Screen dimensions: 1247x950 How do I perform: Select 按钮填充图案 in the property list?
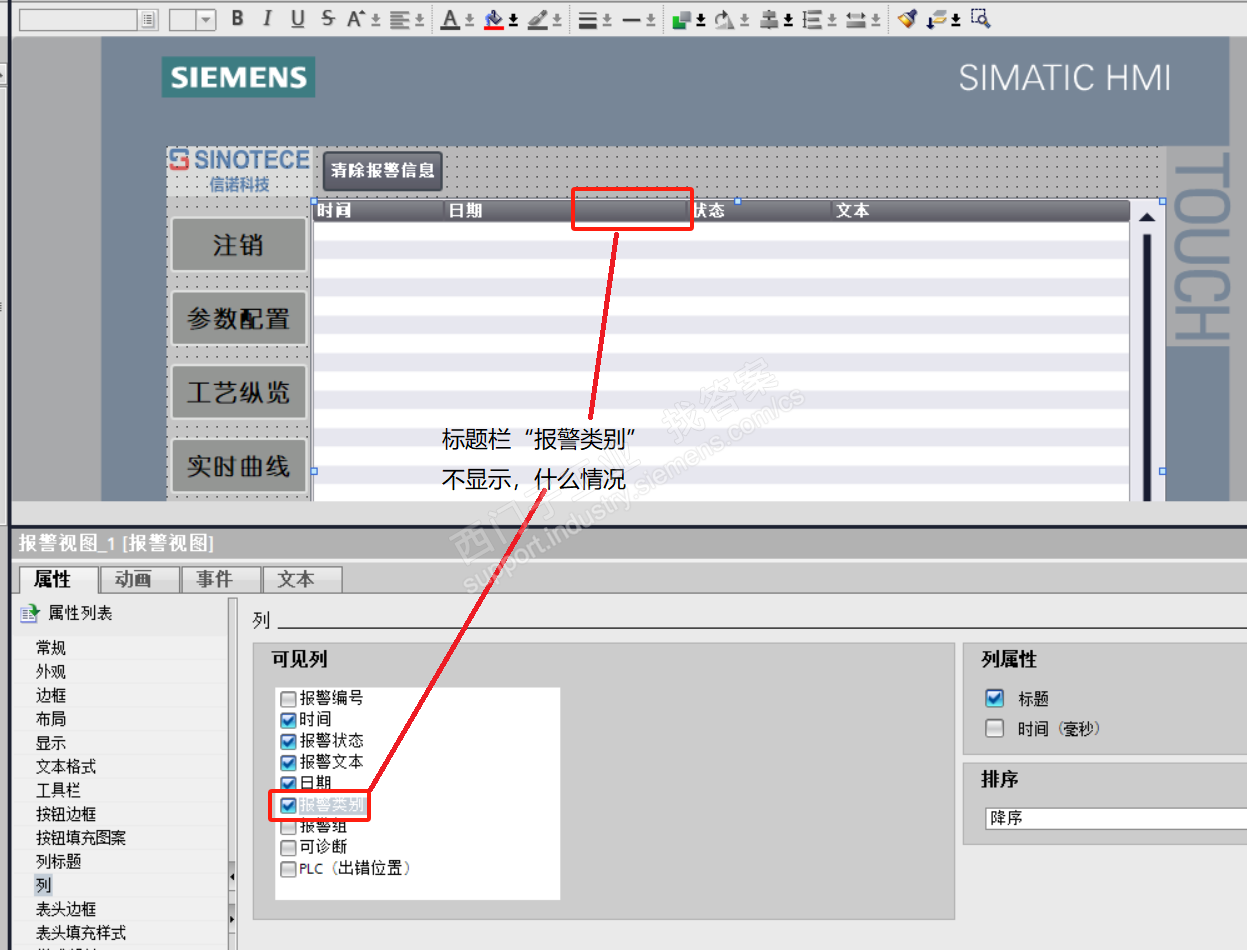81,838
